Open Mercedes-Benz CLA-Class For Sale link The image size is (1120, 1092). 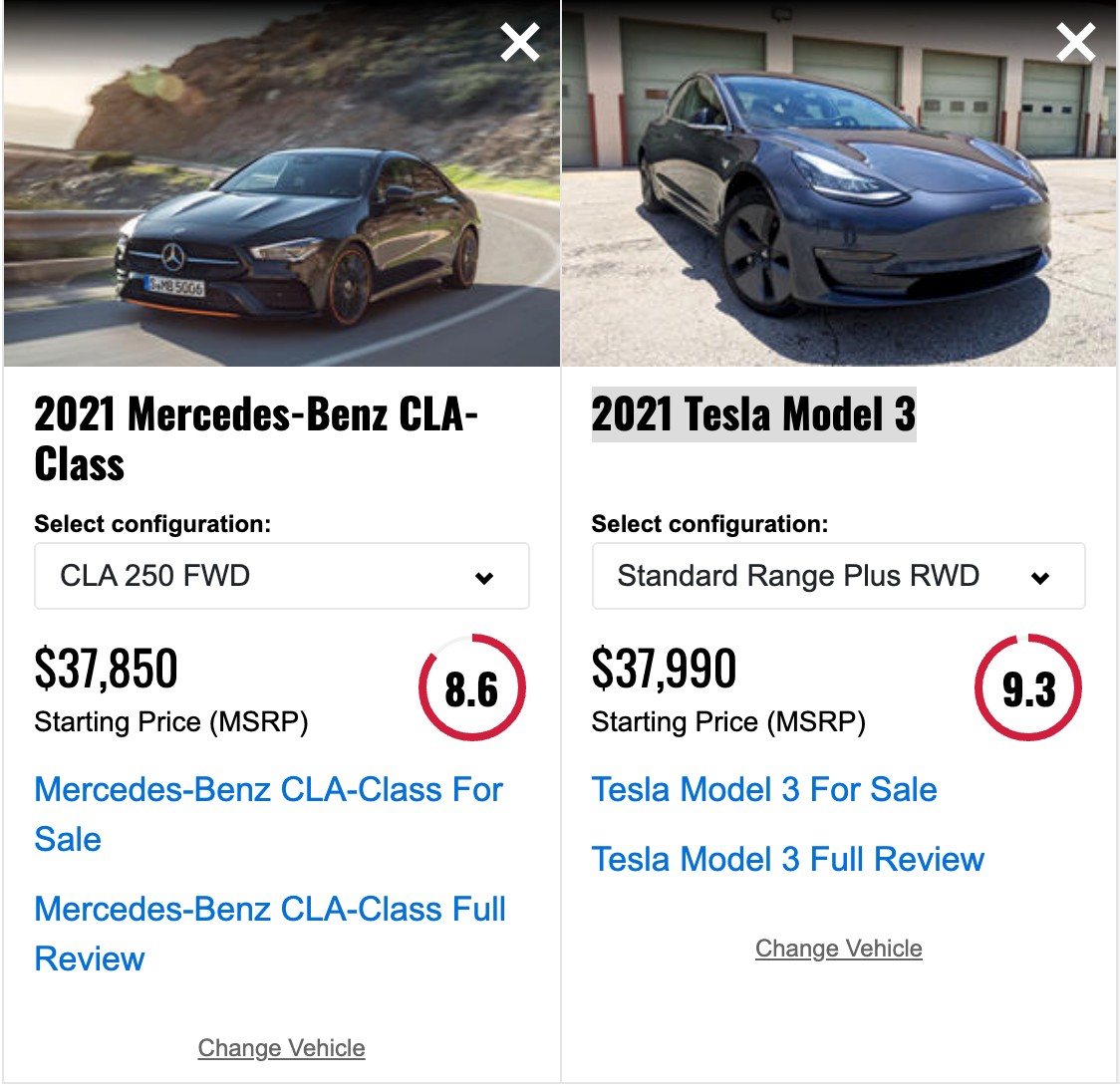pos(269,814)
